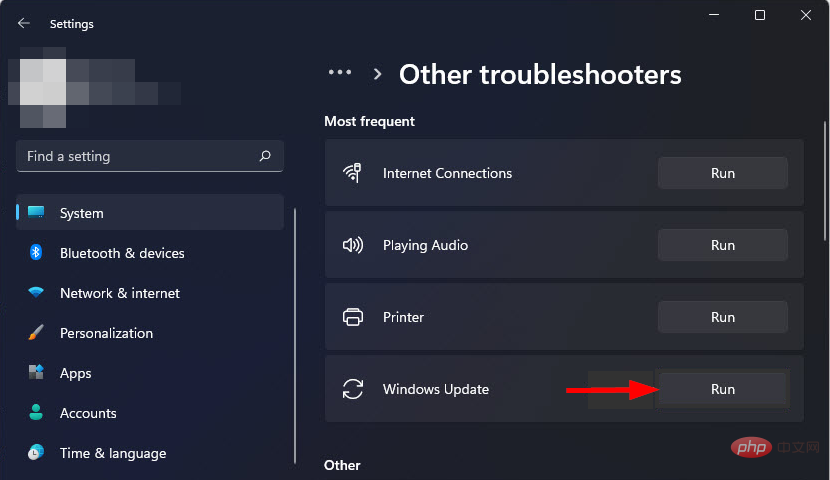
Task: Click the Printer icon
Action: point(352,317)
